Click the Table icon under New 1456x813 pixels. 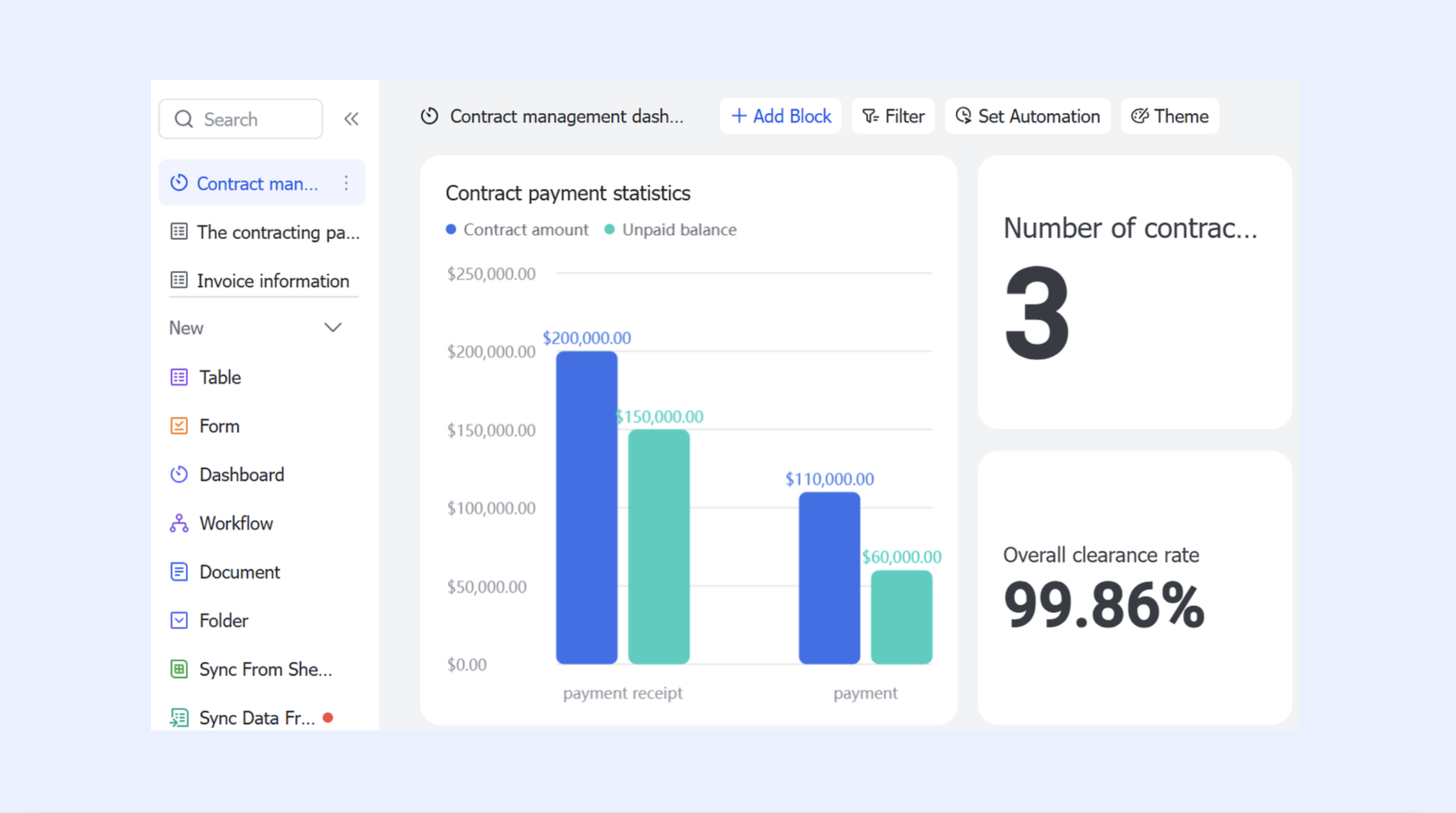pyautogui.click(x=179, y=377)
